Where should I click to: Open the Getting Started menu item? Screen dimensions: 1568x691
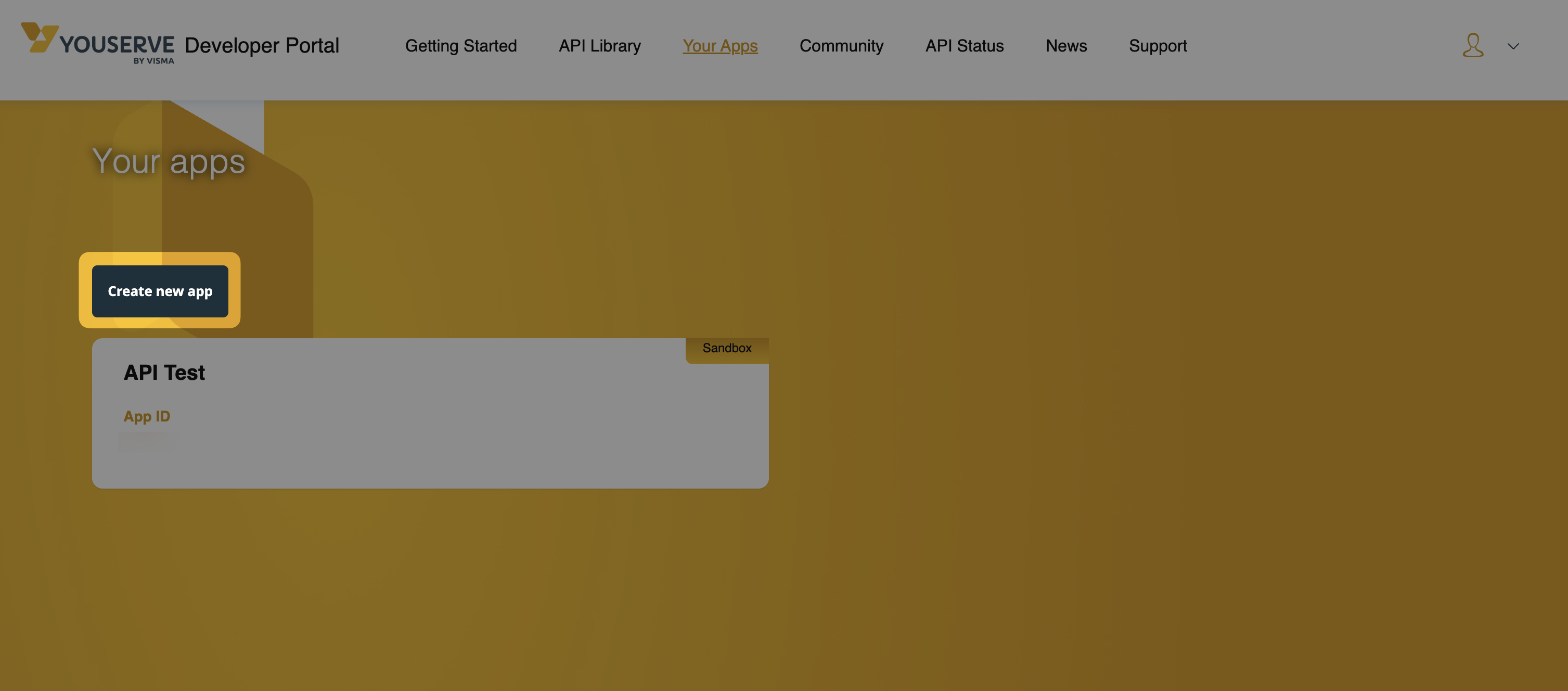[461, 46]
